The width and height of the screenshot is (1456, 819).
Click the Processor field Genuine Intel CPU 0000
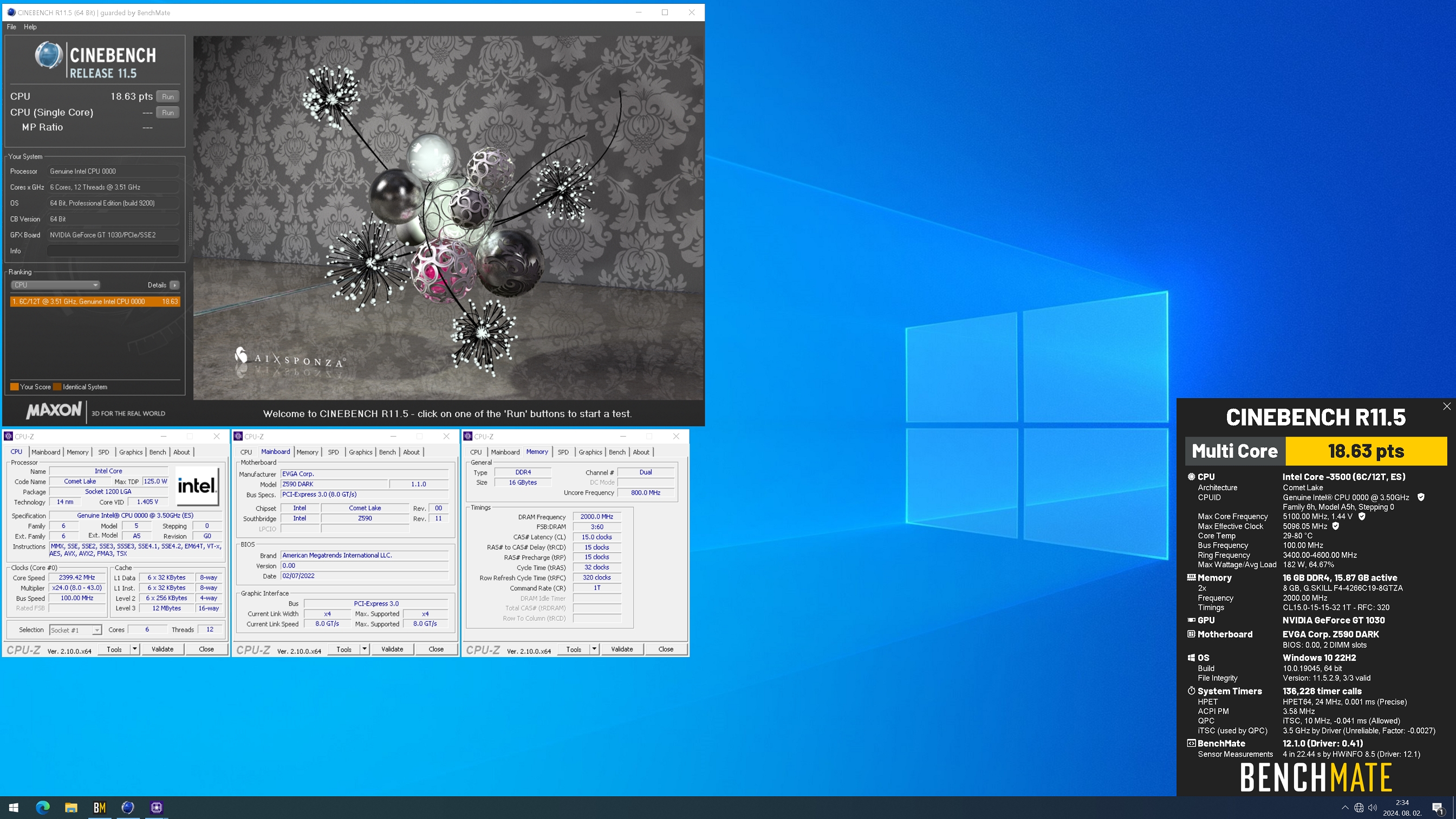tap(113, 171)
